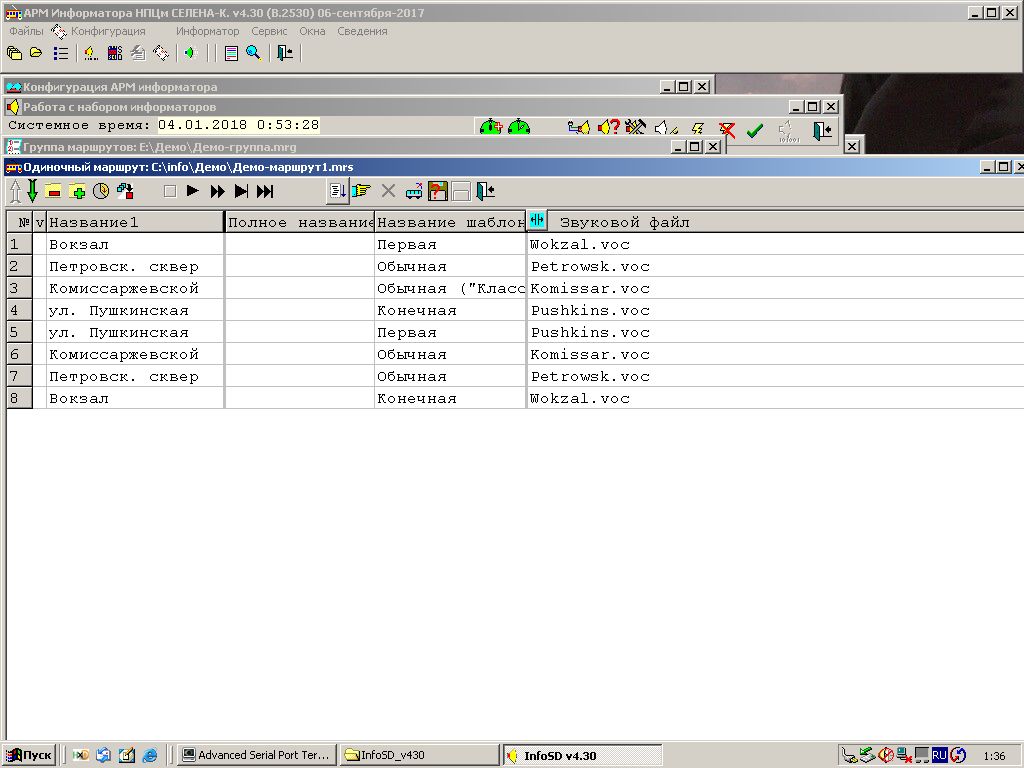
Task: Click Конечная template cell in row 4
Action: coord(451,310)
